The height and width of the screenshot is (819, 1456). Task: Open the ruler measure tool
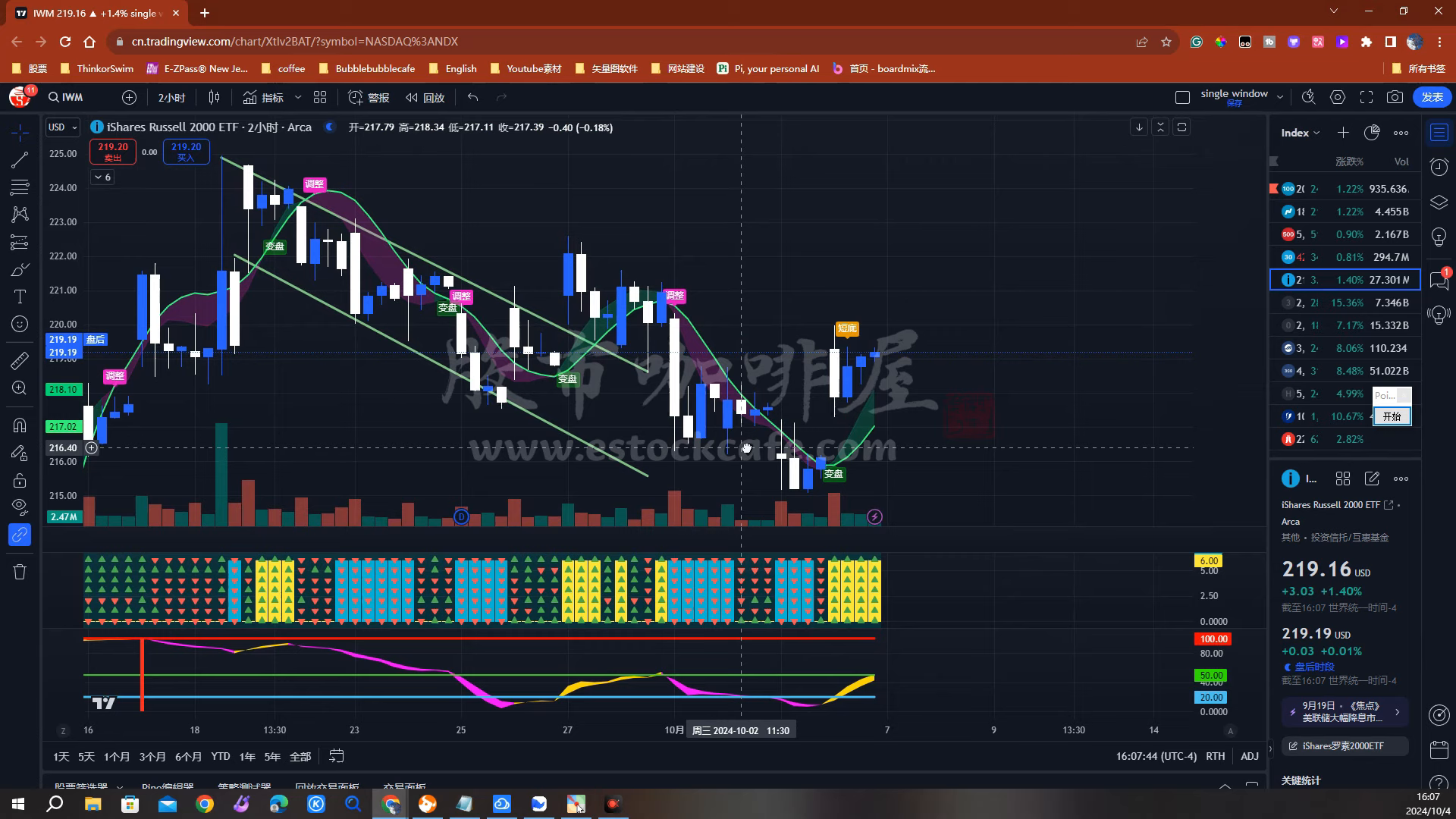click(x=20, y=361)
